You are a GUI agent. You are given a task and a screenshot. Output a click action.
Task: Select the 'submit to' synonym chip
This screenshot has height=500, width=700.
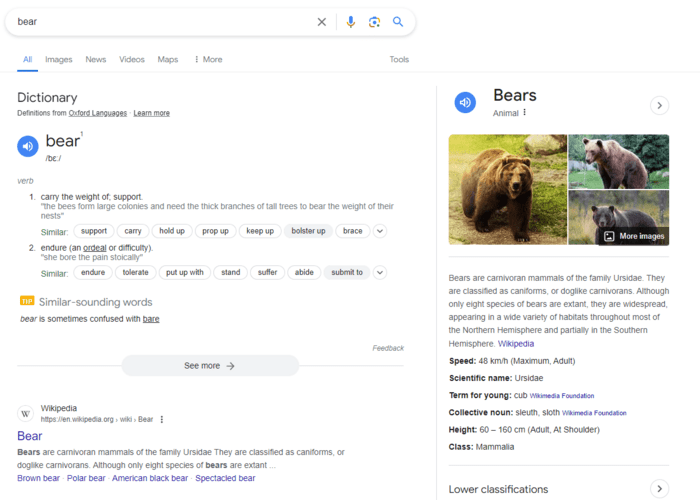pyautogui.click(x=347, y=272)
